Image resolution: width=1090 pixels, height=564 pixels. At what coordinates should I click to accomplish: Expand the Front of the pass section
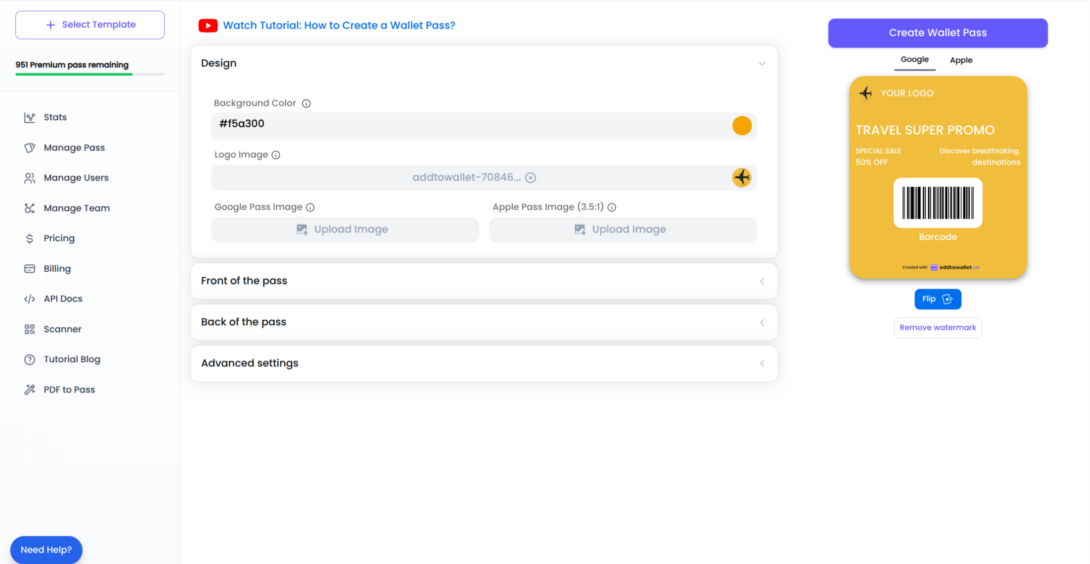tap(761, 281)
